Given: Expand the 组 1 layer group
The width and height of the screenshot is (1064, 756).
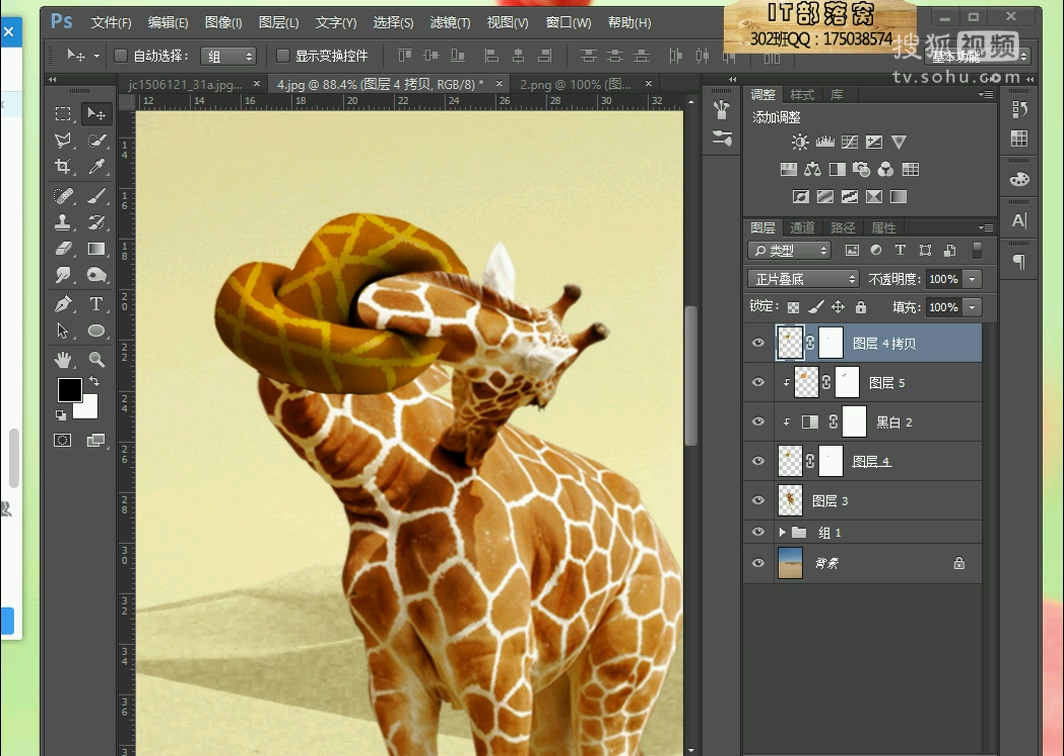Looking at the screenshot, I should 782,532.
